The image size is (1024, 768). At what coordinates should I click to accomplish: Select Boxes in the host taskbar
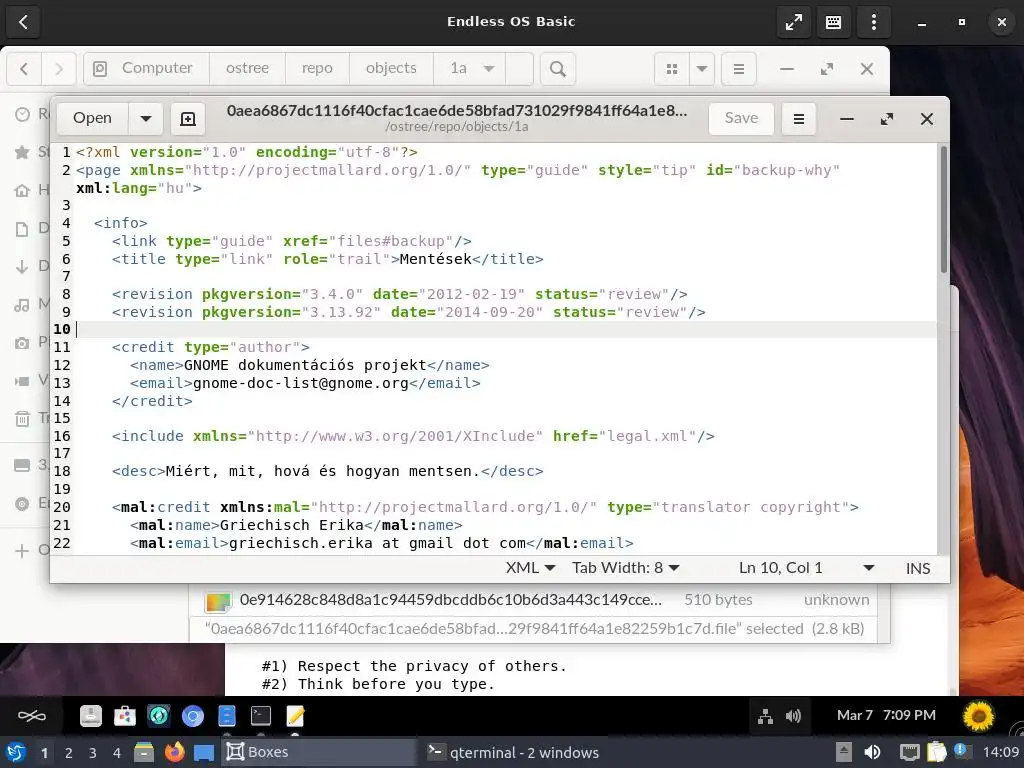tap(318, 752)
